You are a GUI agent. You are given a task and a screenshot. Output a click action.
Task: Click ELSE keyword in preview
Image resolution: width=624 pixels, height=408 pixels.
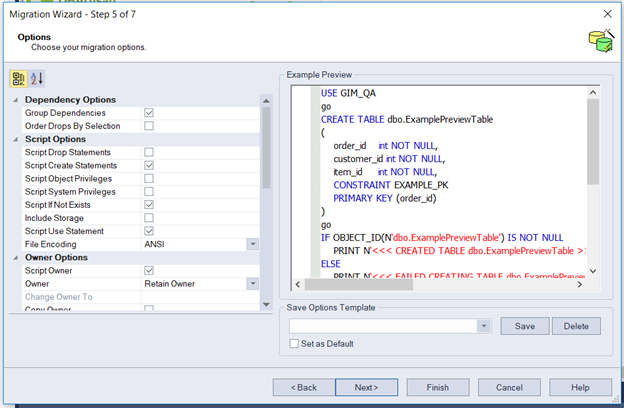point(331,264)
